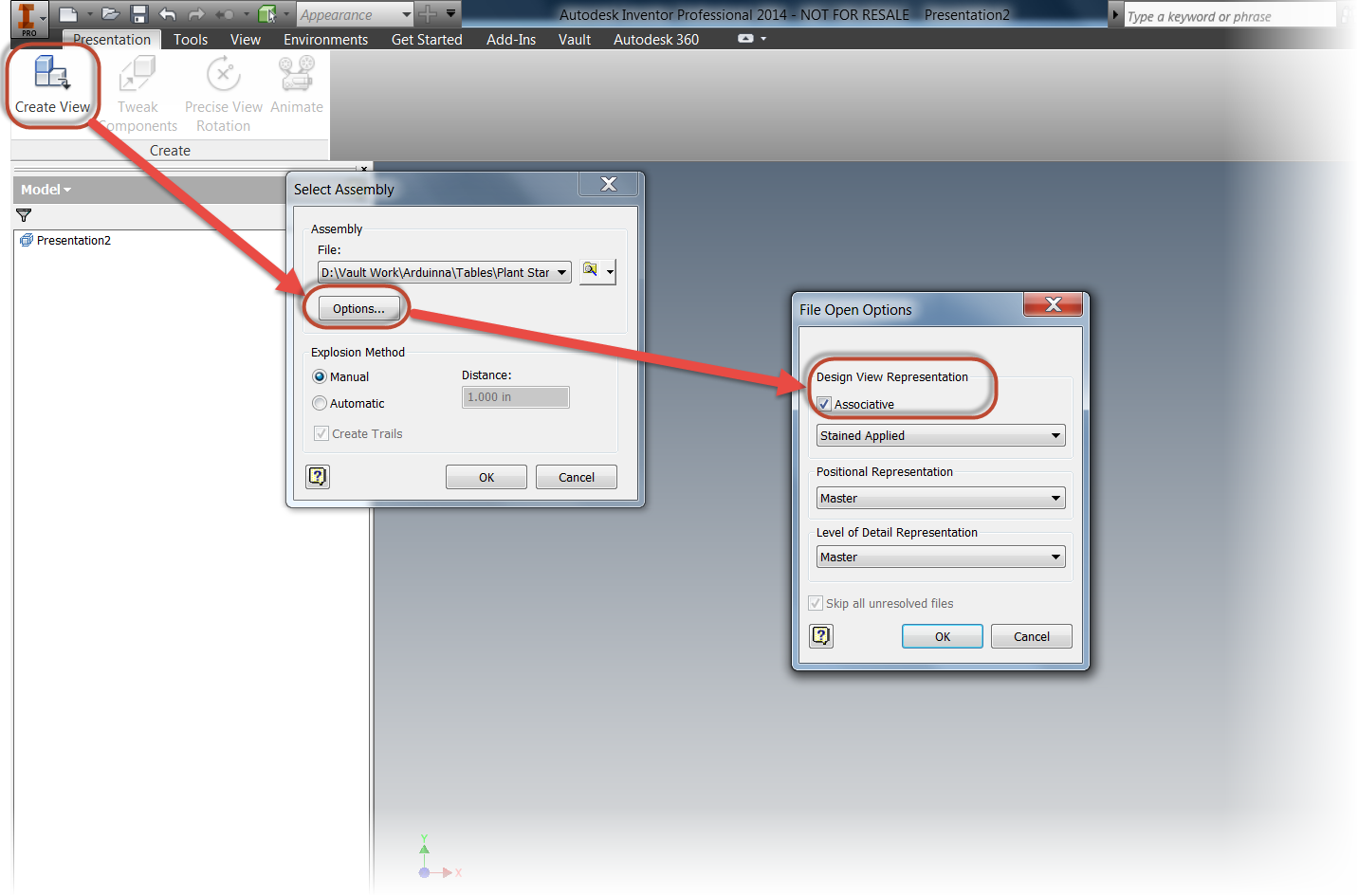Viewport: 1358px width, 896px height.
Task: Close the Select Assembly dialog
Action: [x=609, y=184]
